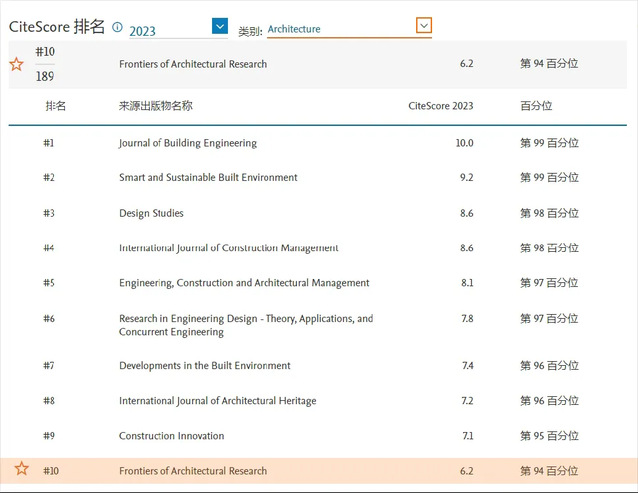Expand the Architecture category dropdown
Screen dimensions: 638x493
424,26
